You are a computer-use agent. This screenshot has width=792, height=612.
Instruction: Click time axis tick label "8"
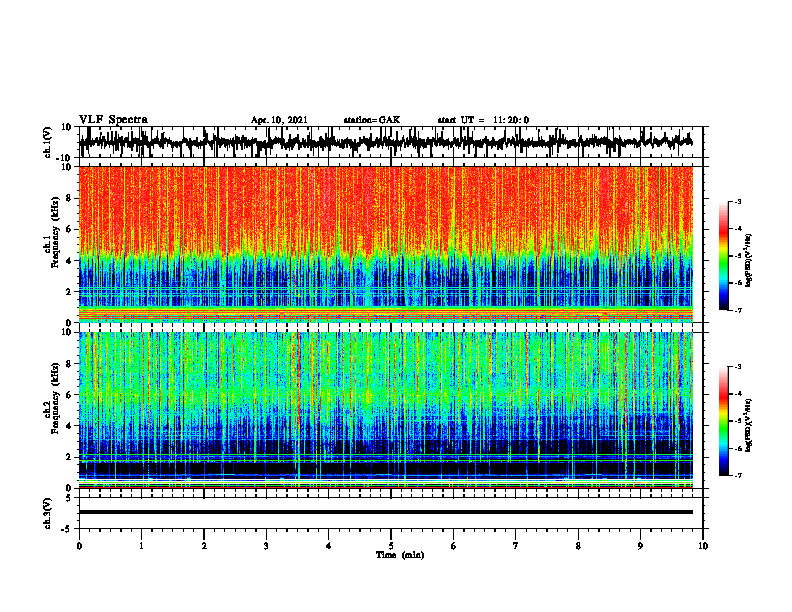click(578, 546)
